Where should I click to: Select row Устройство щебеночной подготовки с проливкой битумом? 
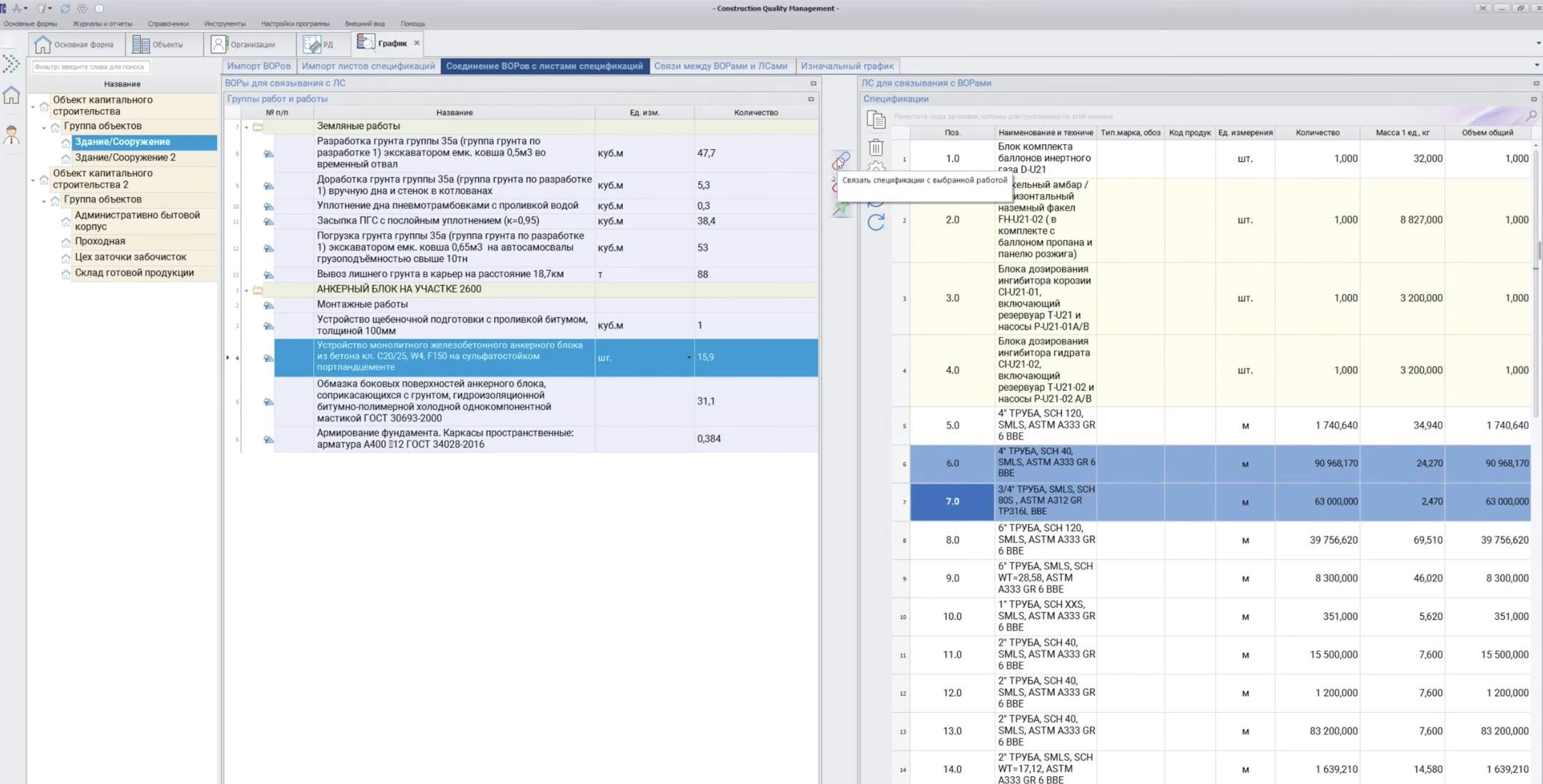(x=546, y=326)
